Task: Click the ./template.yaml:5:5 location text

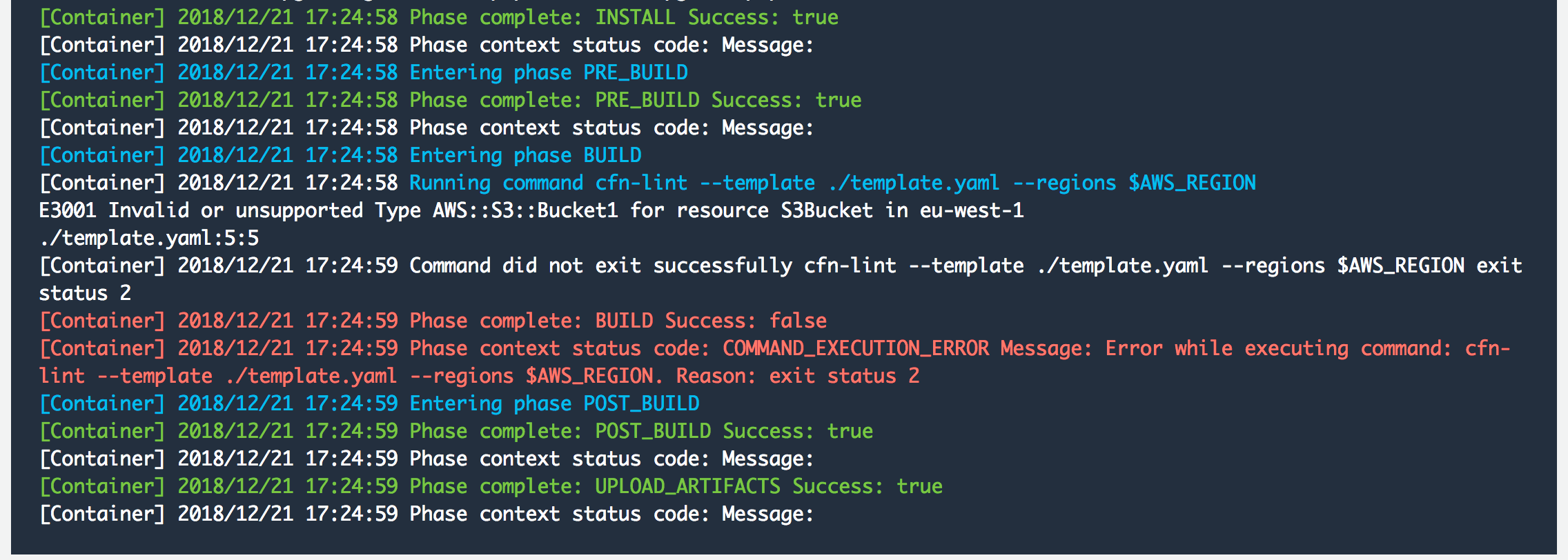Action: pyautogui.click(x=149, y=238)
